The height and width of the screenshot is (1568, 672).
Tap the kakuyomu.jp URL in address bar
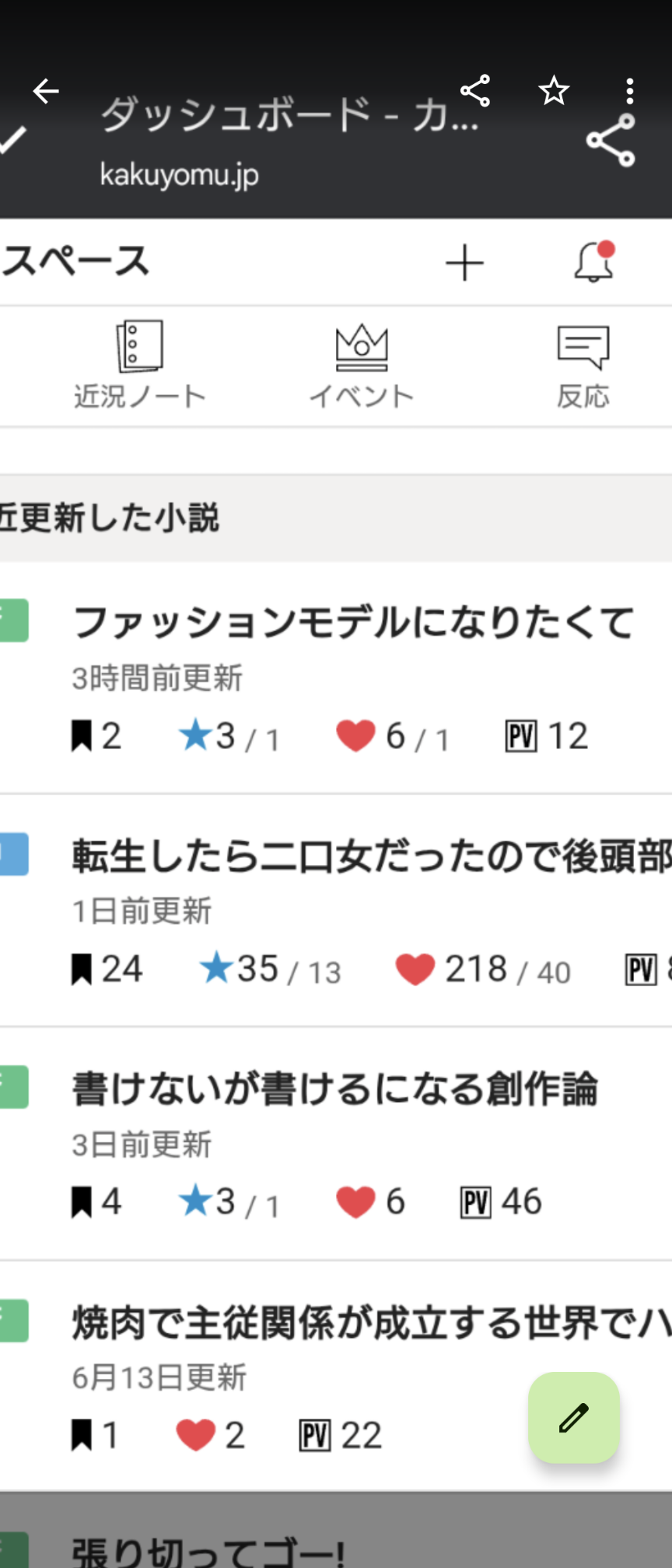tap(180, 175)
